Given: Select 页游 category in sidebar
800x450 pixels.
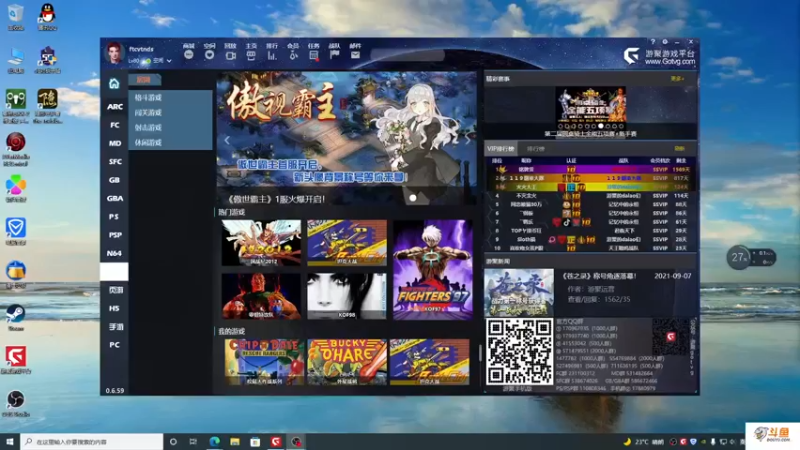Looking at the screenshot, I should pyautogui.click(x=115, y=290).
